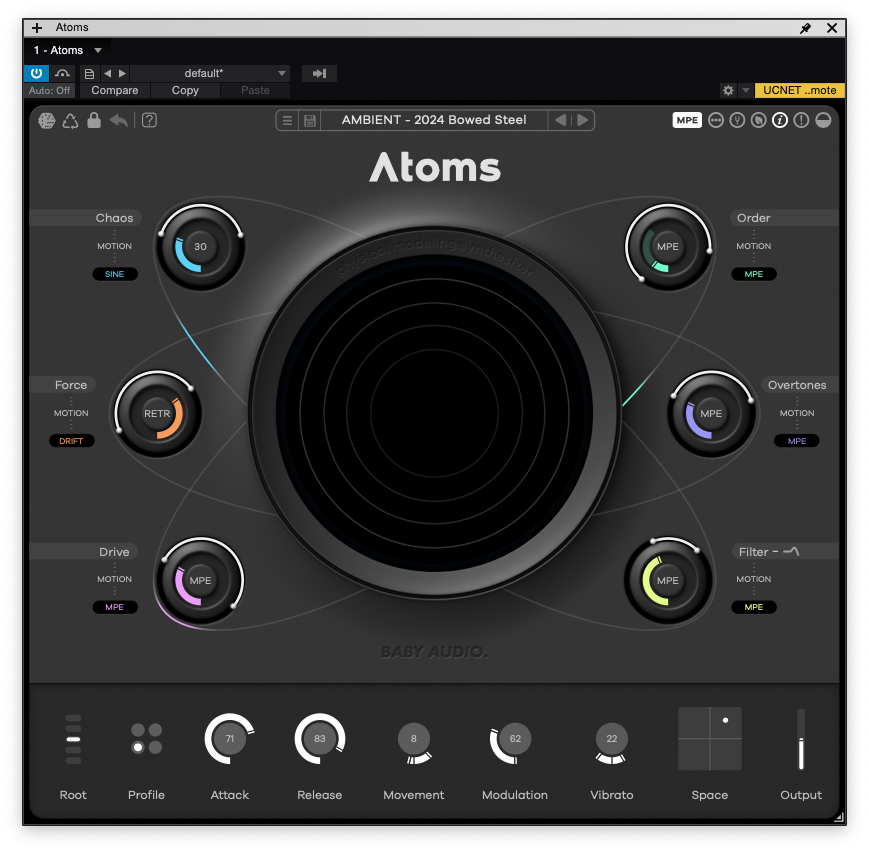Click the half-filled circle theme icon

(x=824, y=120)
